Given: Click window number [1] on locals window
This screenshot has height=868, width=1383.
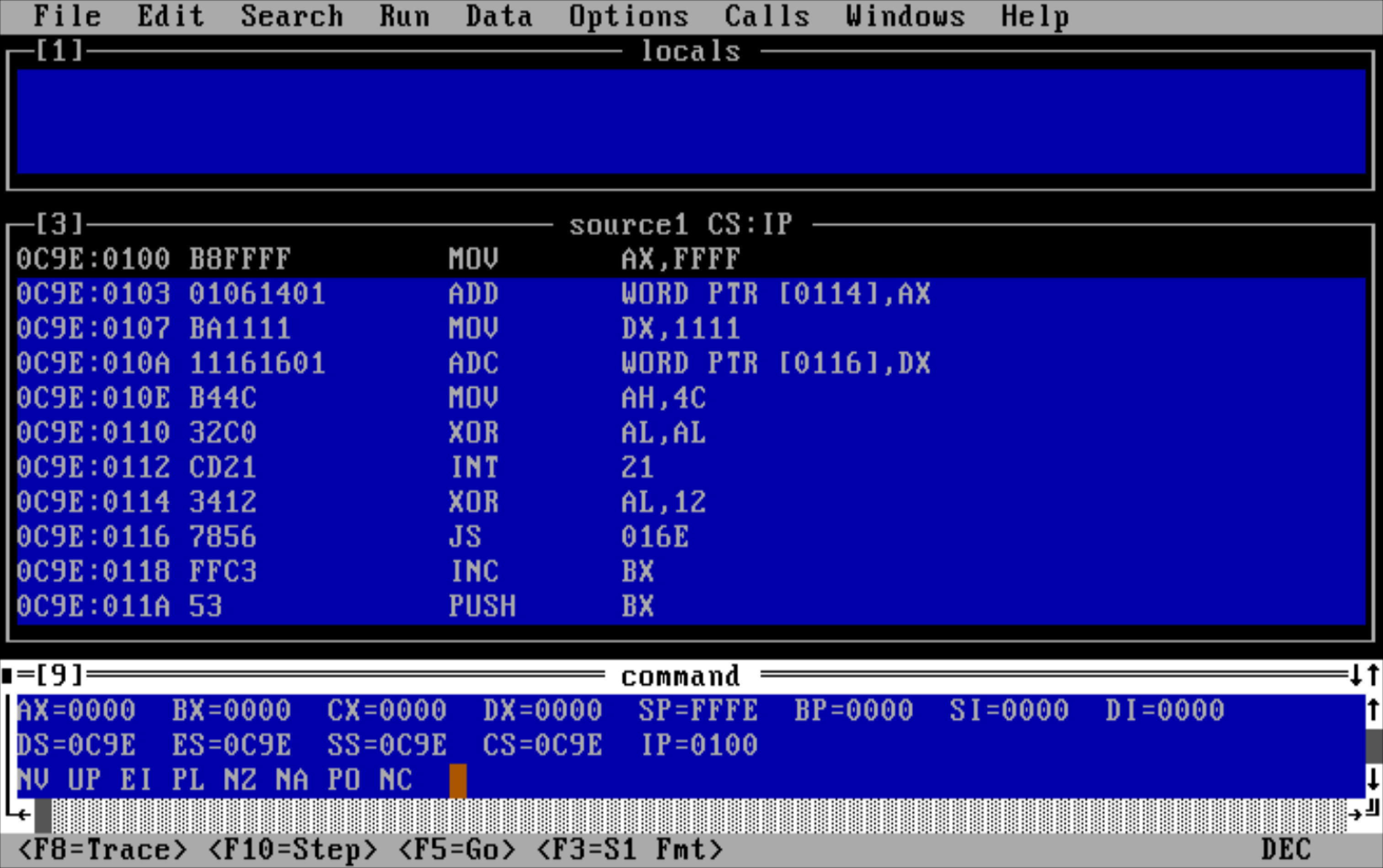Looking at the screenshot, I should pos(60,51).
